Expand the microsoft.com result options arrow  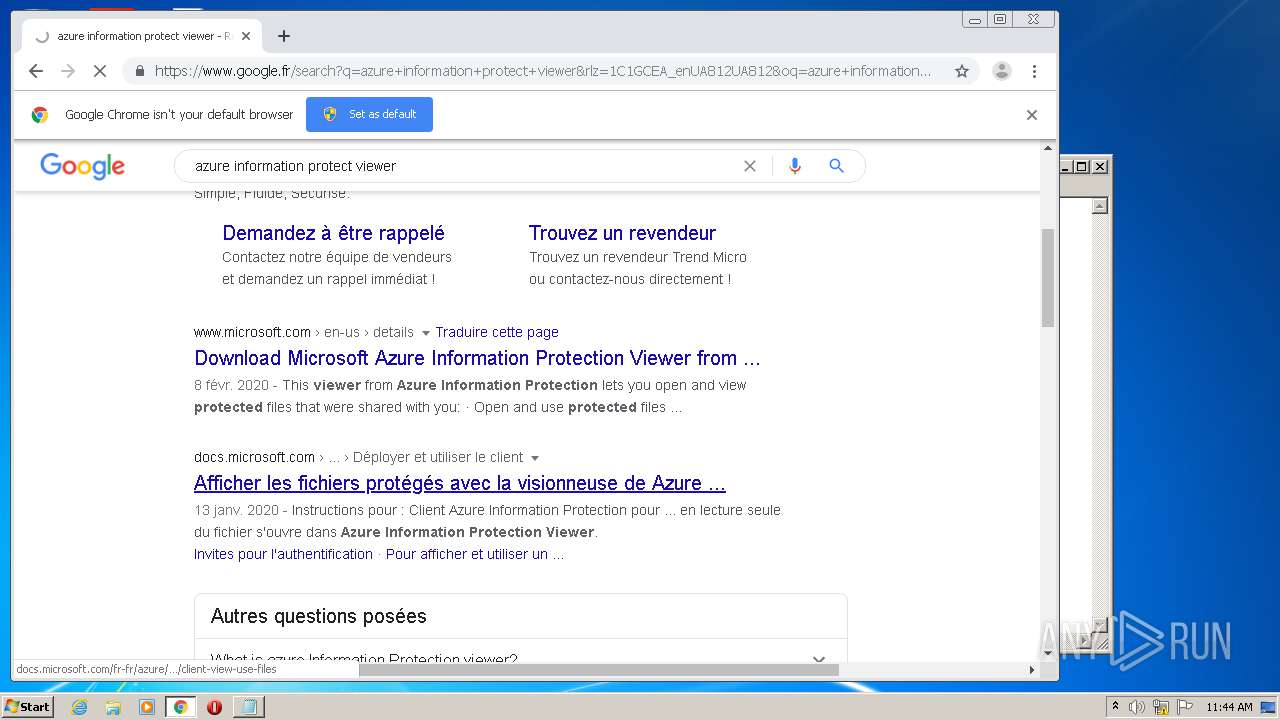point(426,333)
